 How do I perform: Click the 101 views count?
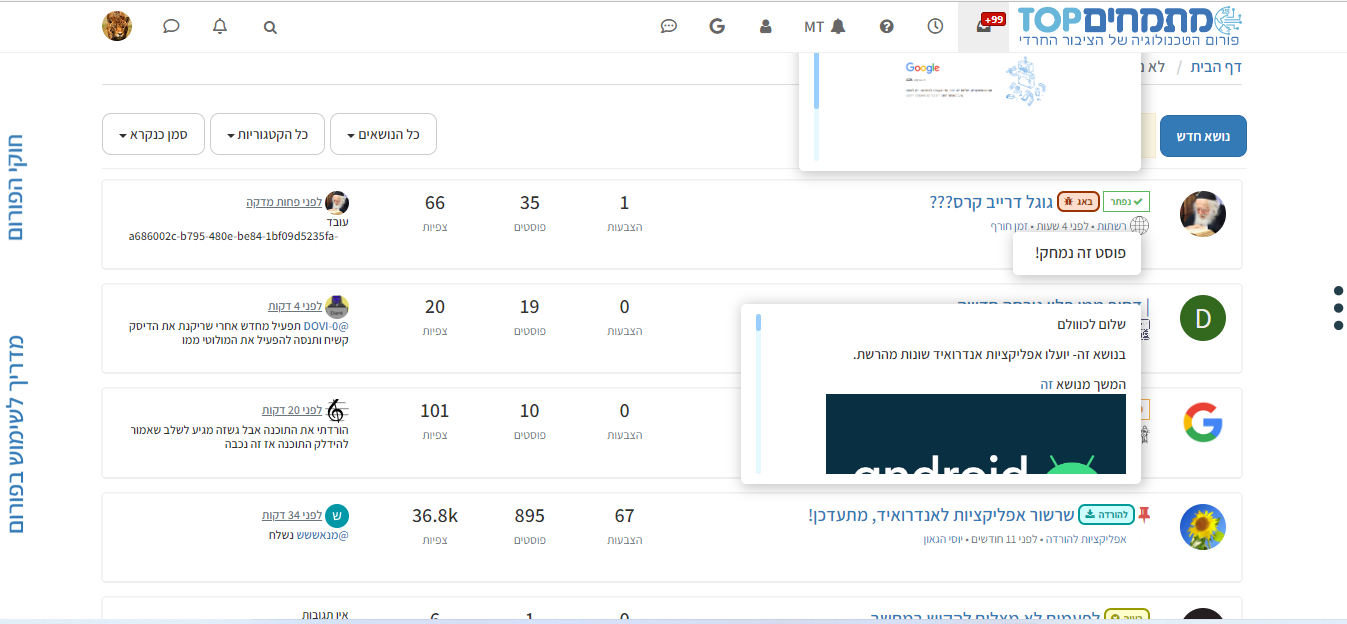click(x=435, y=411)
